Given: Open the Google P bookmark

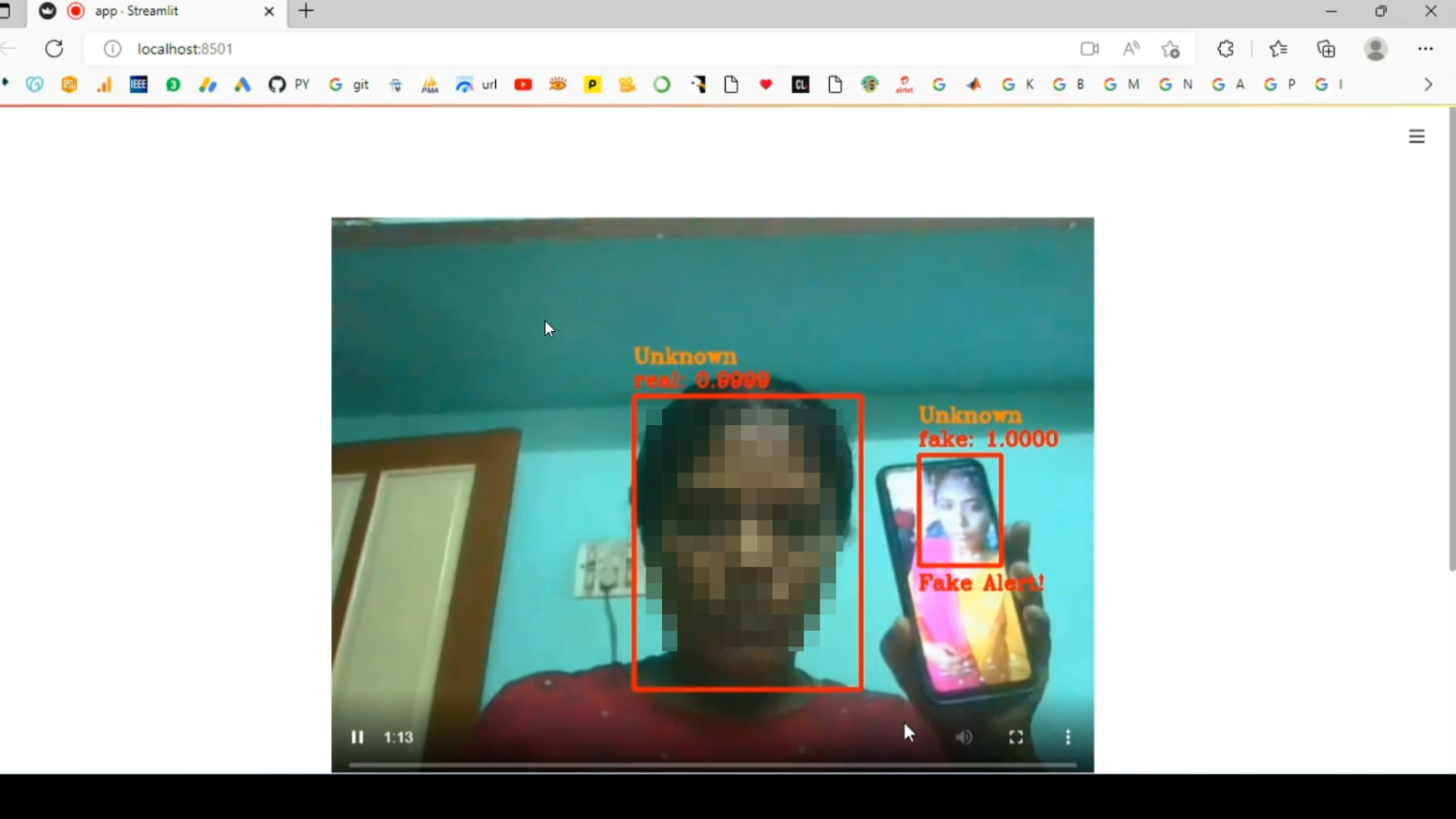Looking at the screenshot, I should coord(1279,85).
